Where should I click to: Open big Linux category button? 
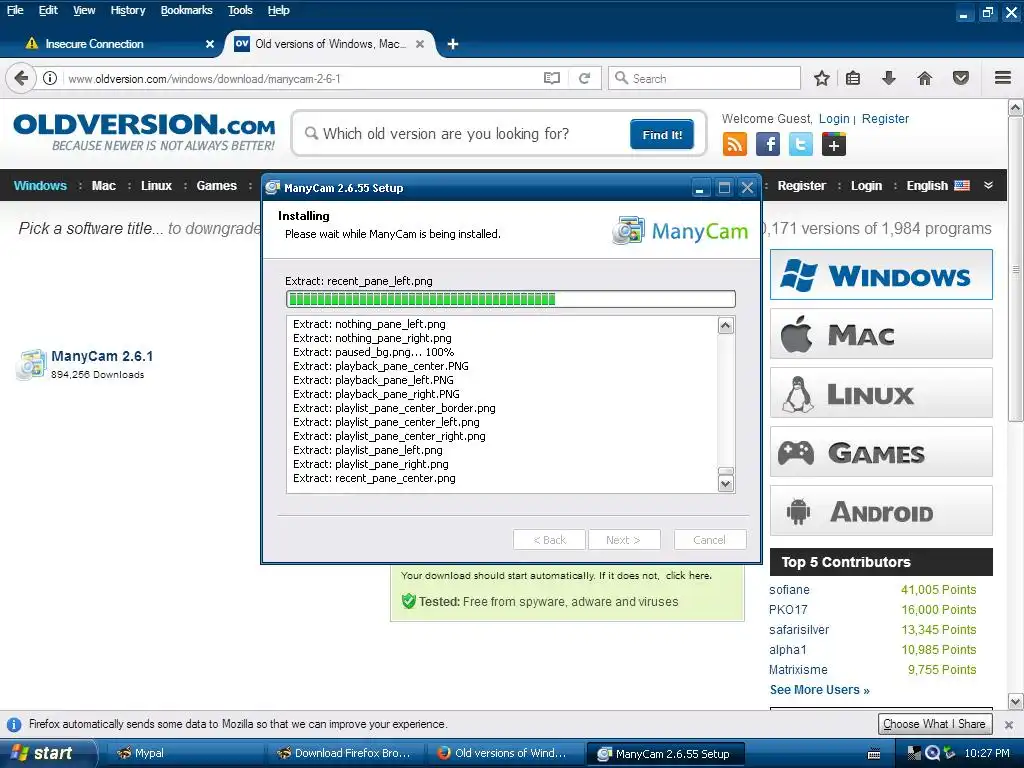point(881,392)
